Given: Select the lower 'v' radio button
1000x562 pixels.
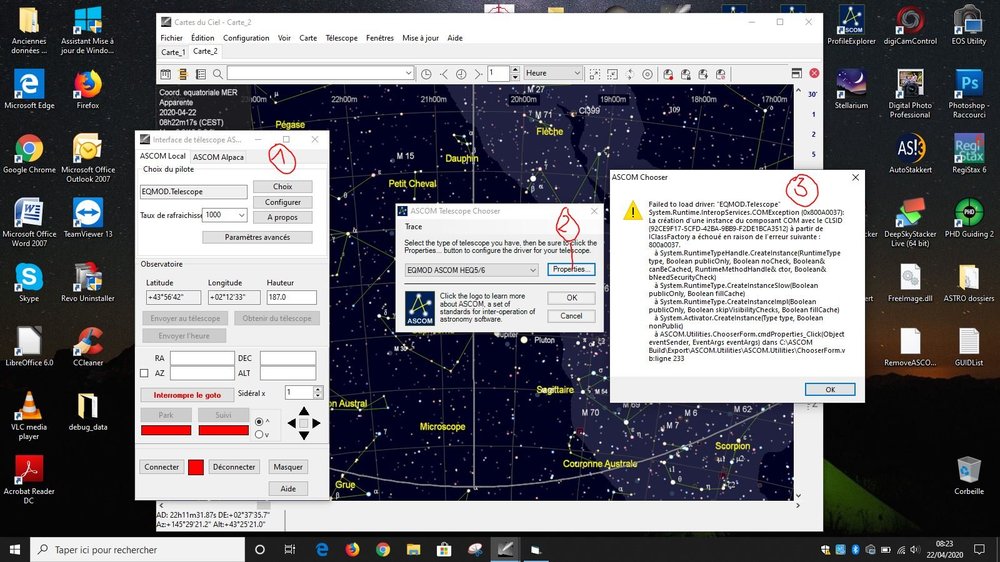Looking at the screenshot, I should [x=259, y=434].
